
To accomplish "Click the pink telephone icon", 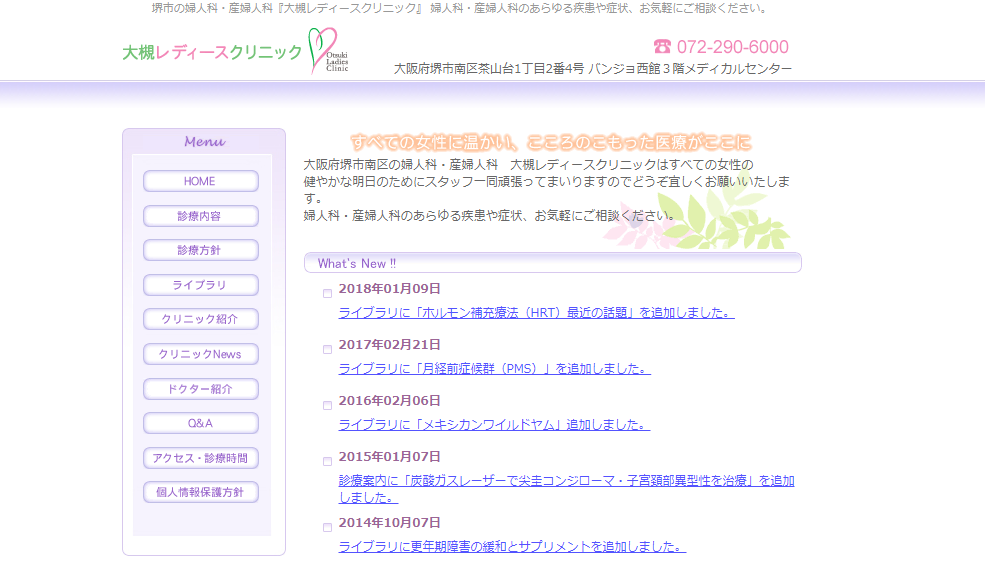I will click(x=662, y=47).
